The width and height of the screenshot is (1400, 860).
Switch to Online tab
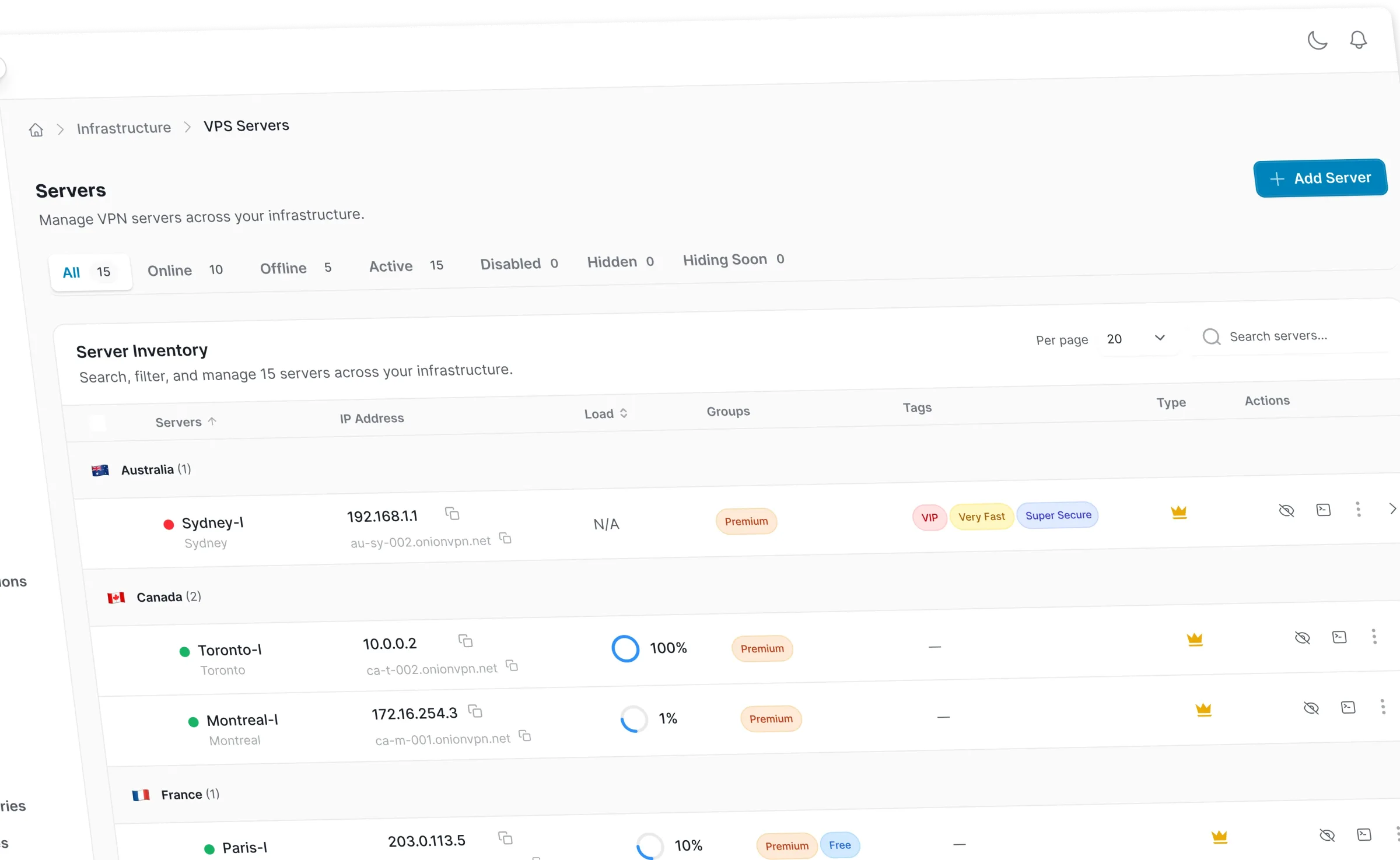point(185,270)
